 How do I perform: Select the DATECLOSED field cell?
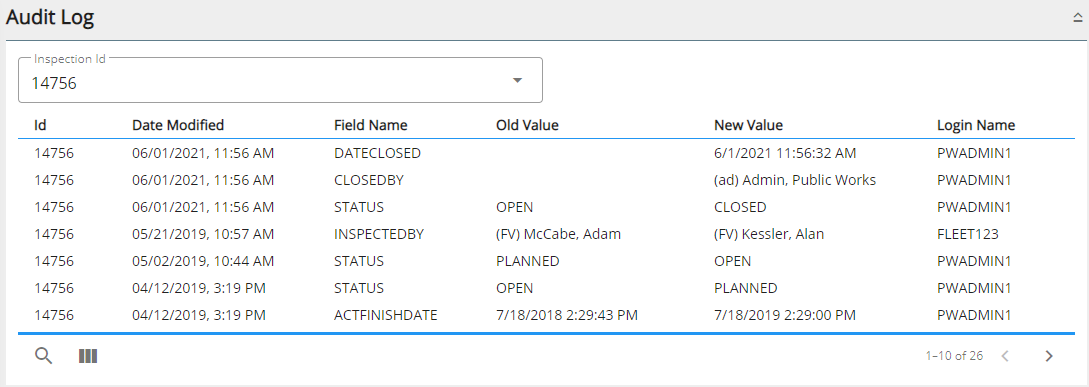[x=377, y=153]
